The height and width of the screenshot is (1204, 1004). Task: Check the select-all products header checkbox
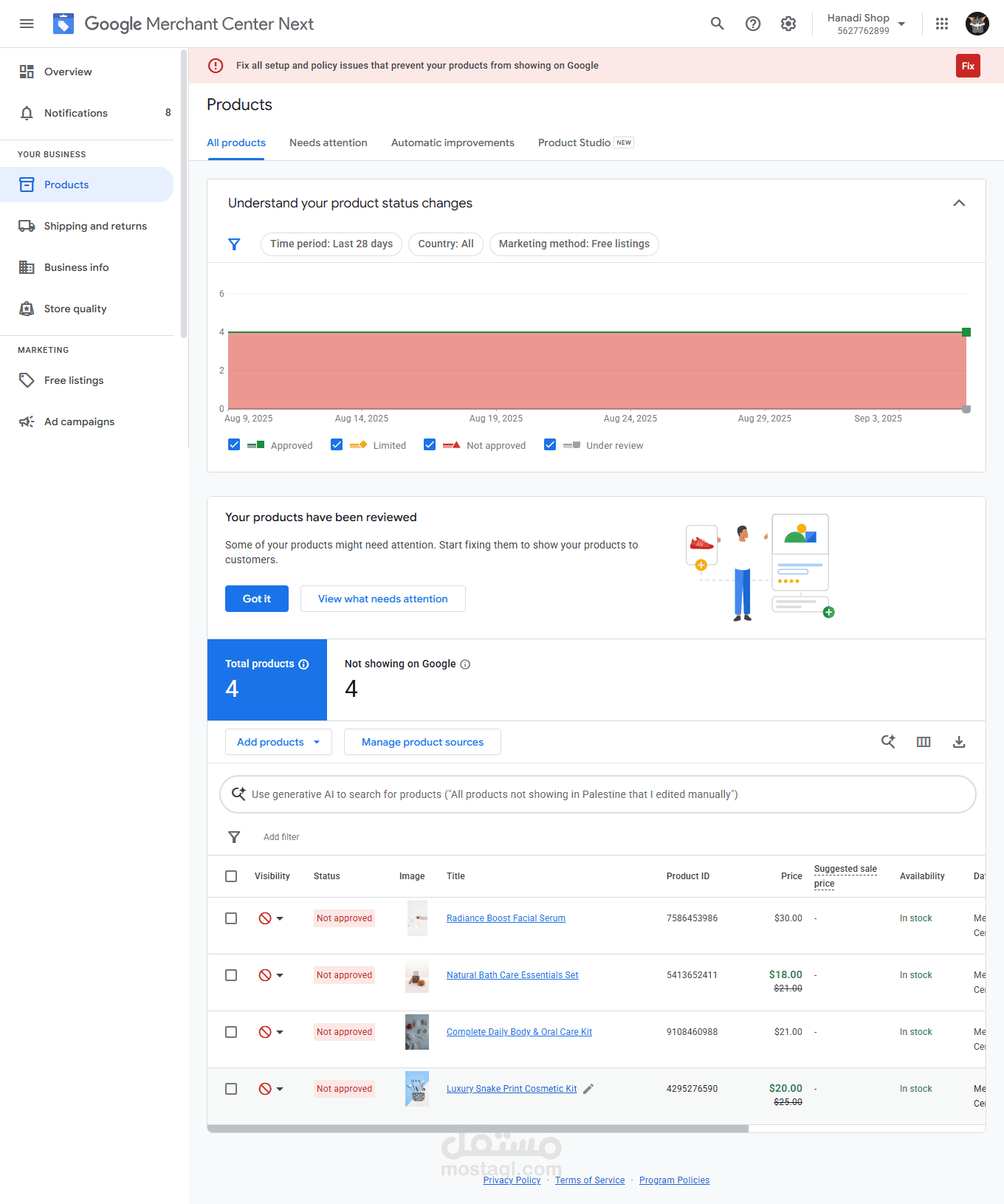(231, 876)
